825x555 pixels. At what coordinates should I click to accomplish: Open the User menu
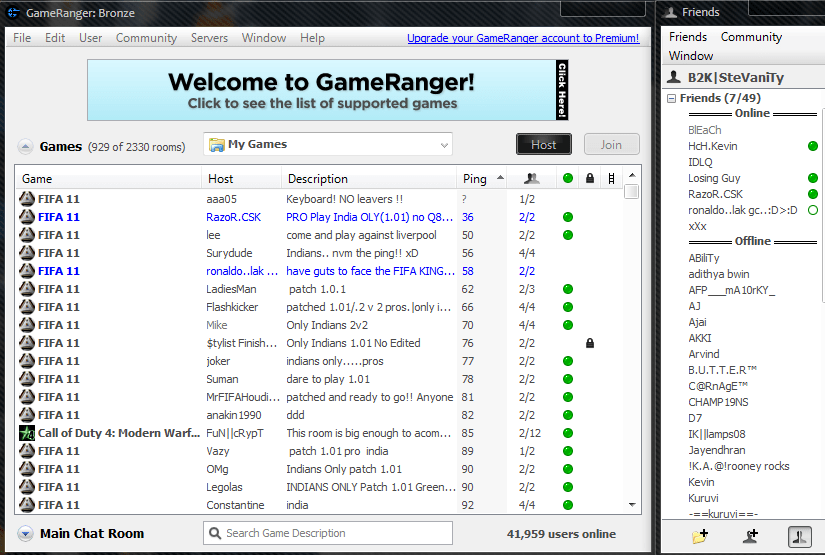(90, 38)
